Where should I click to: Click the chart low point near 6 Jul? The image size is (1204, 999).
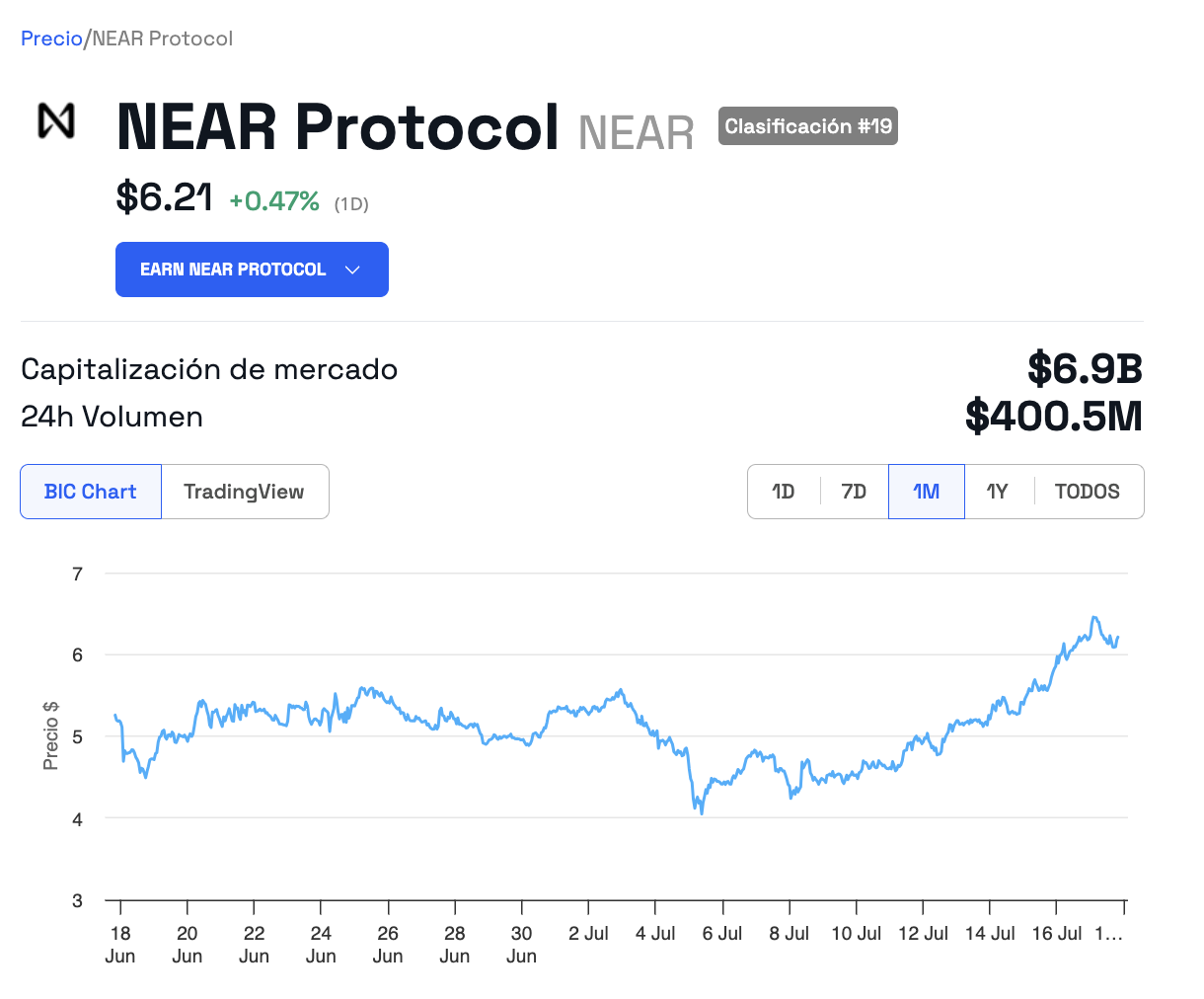click(x=702, y=812)
